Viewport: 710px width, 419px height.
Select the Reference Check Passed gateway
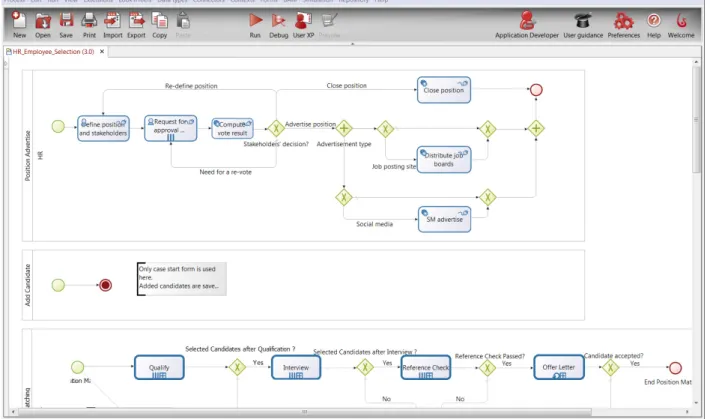pyautogui.click(x=488, y=368)
